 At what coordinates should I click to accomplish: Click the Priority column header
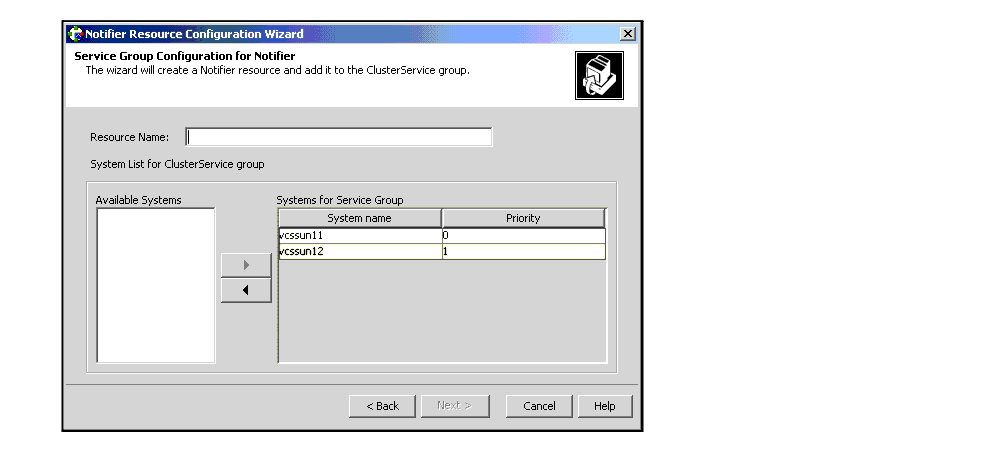coord(523,218)
